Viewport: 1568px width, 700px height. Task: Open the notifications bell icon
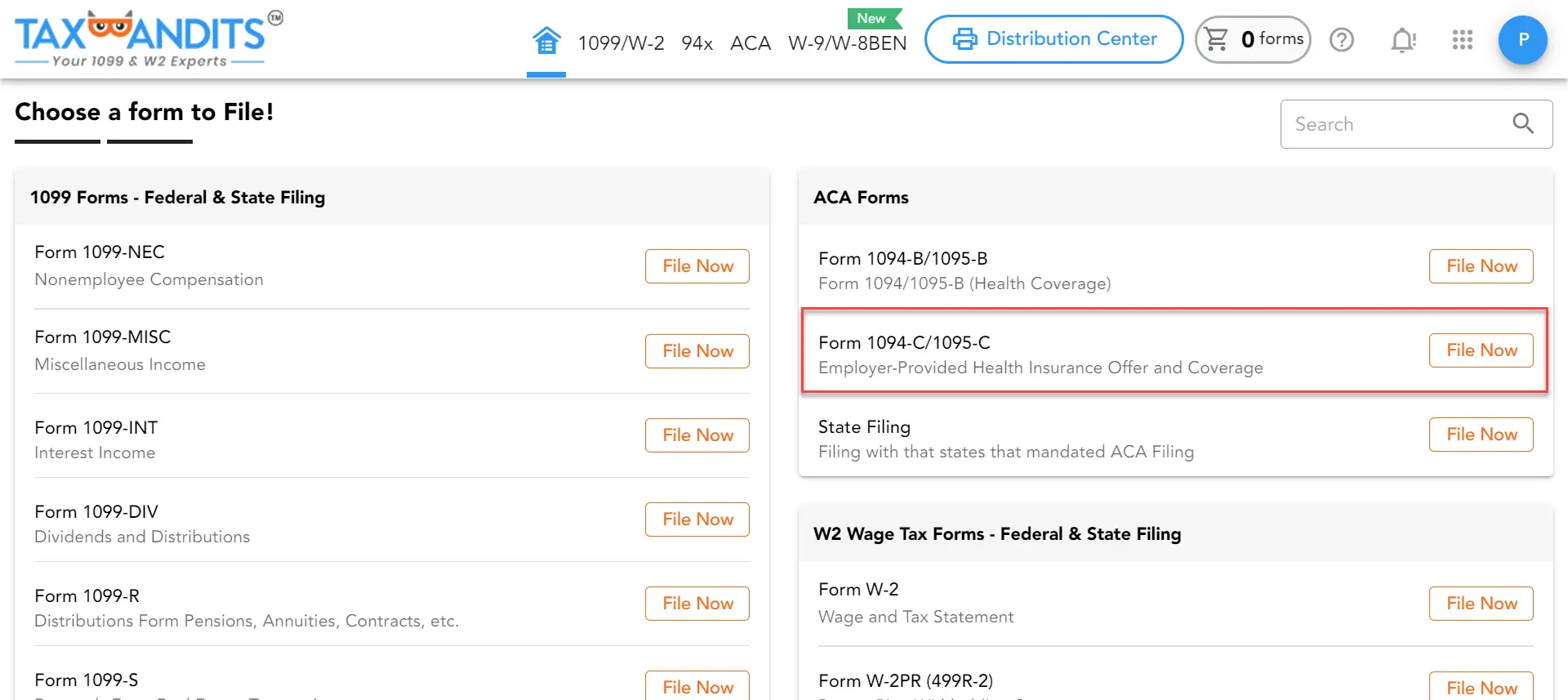(1403, 40)
